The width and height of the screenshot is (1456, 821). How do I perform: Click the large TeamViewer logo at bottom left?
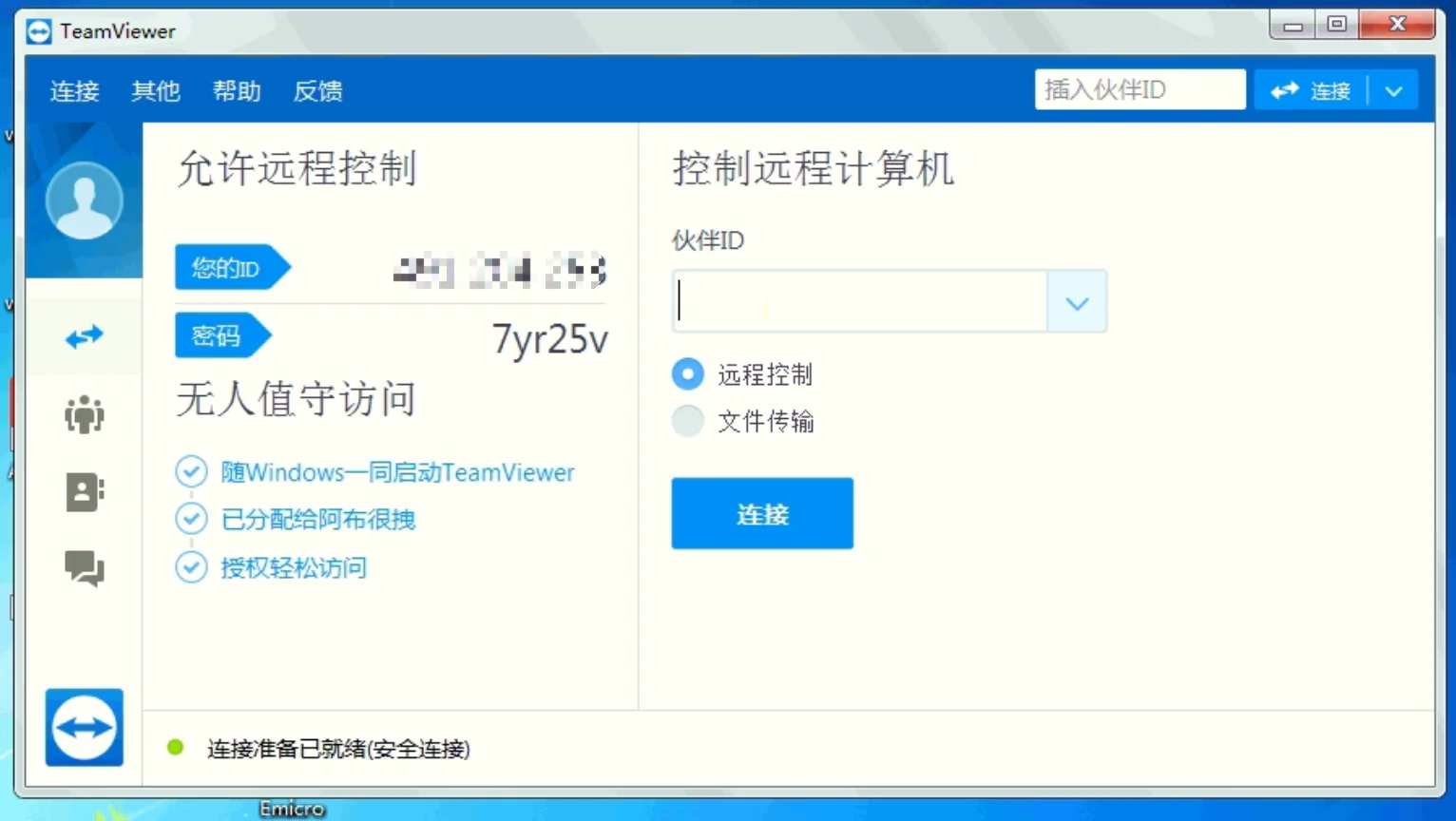[x=85, y=728]
